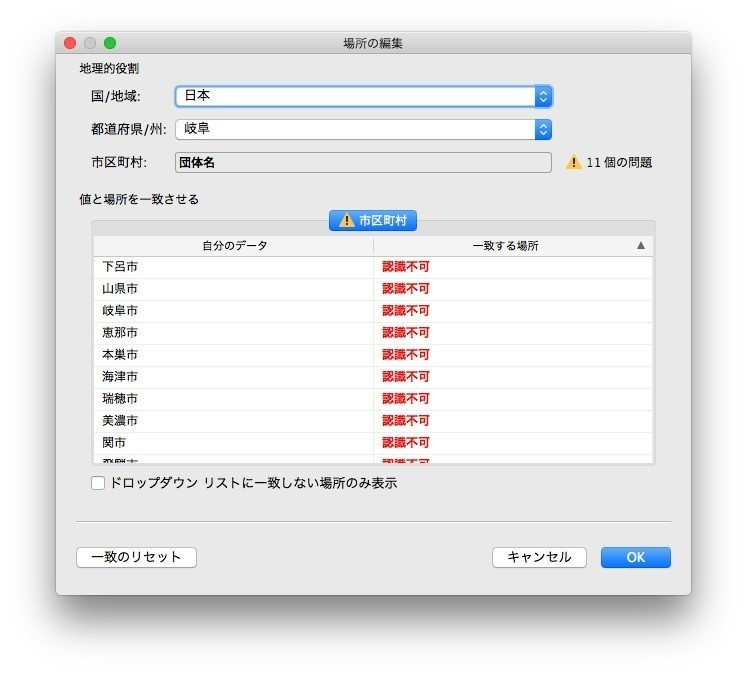Click the green zoom window button
This screenshot has height=675, width=747.
point(110,43)
